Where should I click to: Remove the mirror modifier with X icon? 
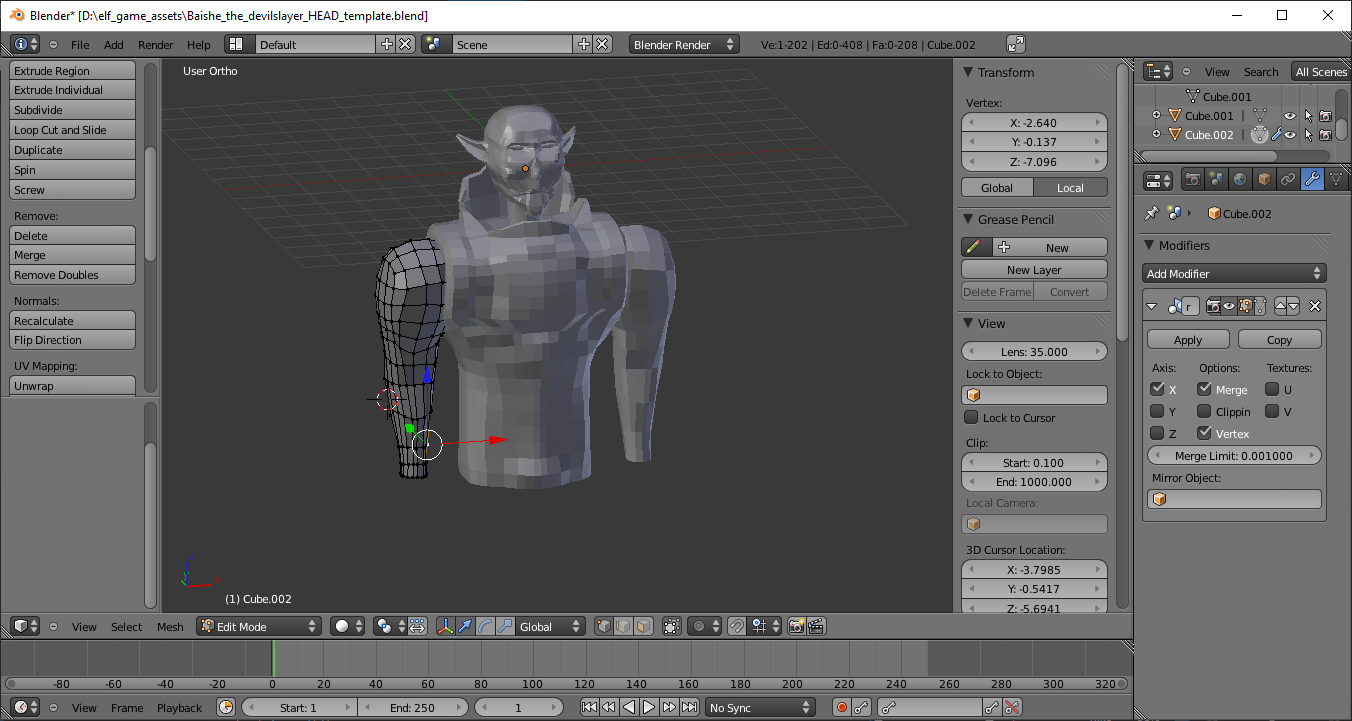click(1315, 306)
